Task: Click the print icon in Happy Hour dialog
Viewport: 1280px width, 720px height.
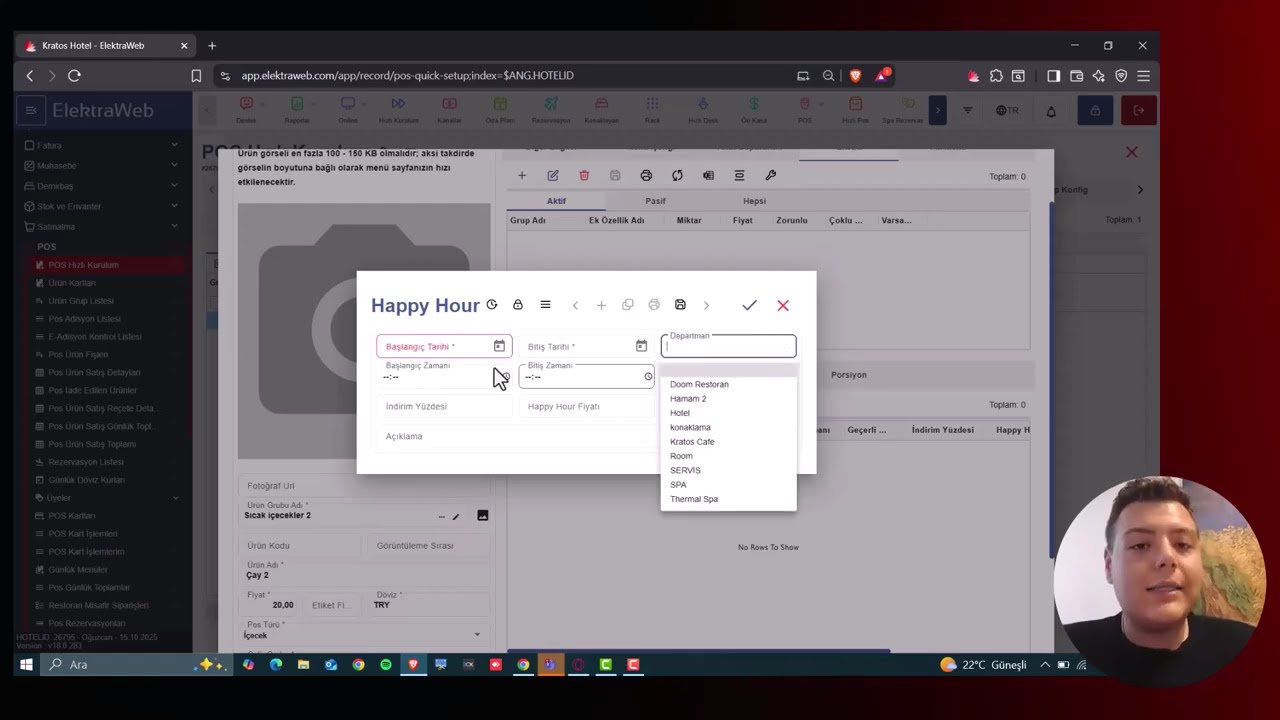Action: point(654,305)
